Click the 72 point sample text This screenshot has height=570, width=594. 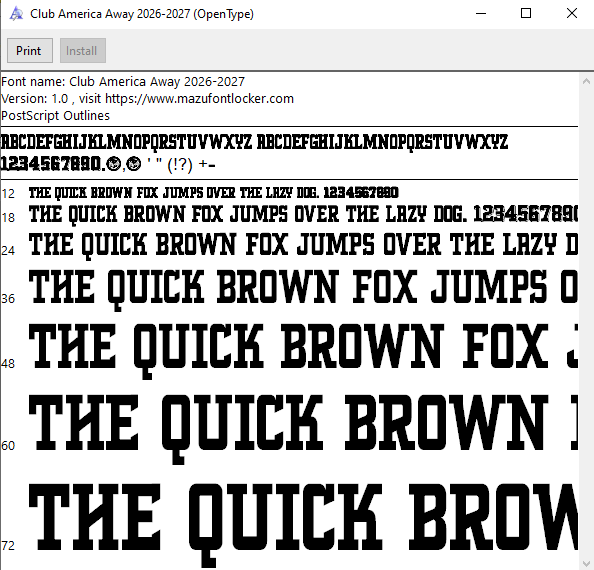click(x=303, y=525)
